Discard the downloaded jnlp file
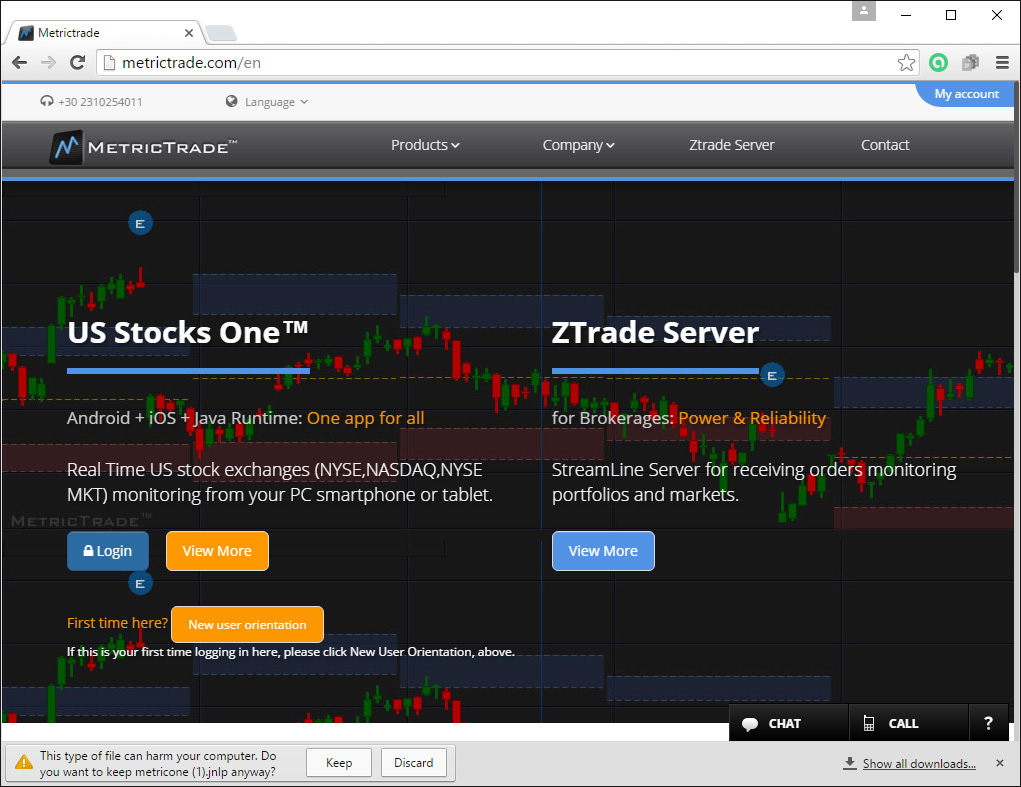The image size is (1021, 787). 413,763
